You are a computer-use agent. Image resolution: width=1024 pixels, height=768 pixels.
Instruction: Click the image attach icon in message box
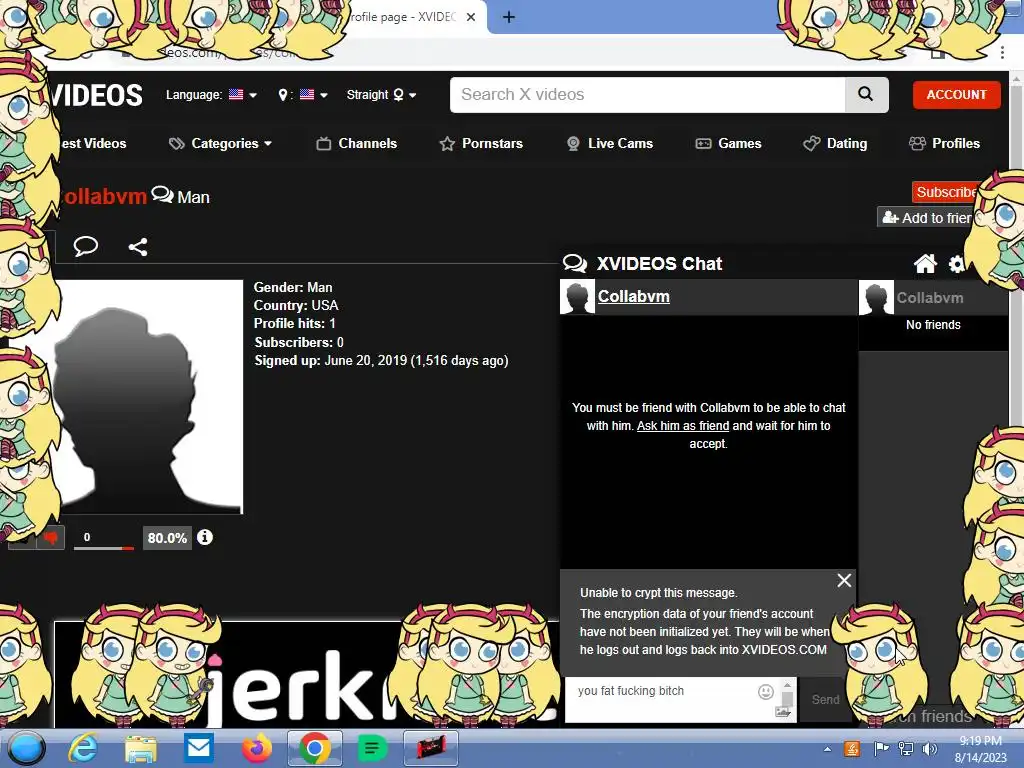point(782,712)
